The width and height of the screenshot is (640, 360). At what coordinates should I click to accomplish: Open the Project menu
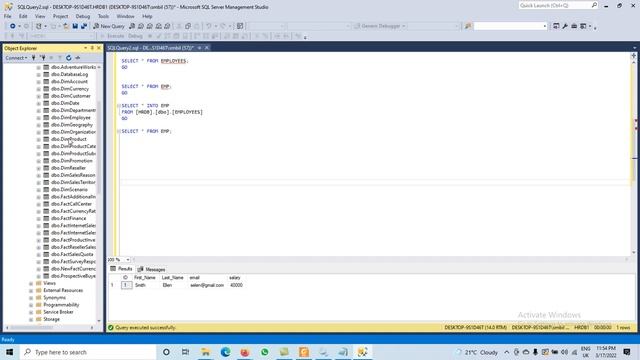pyautogui.click(x=60, y=16)
